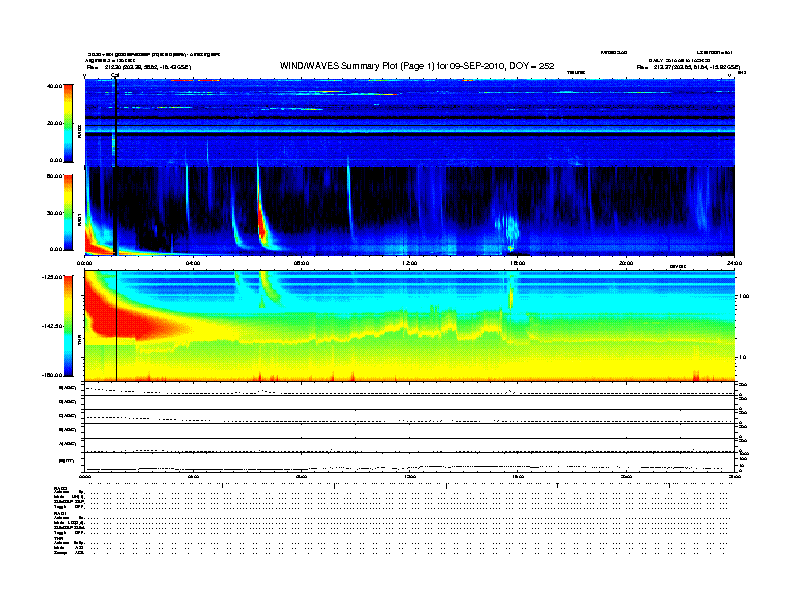This screenshot has width=792, height=612.
Task: Click the 10 tick on TNR right axis
Action: click(742, 358)
